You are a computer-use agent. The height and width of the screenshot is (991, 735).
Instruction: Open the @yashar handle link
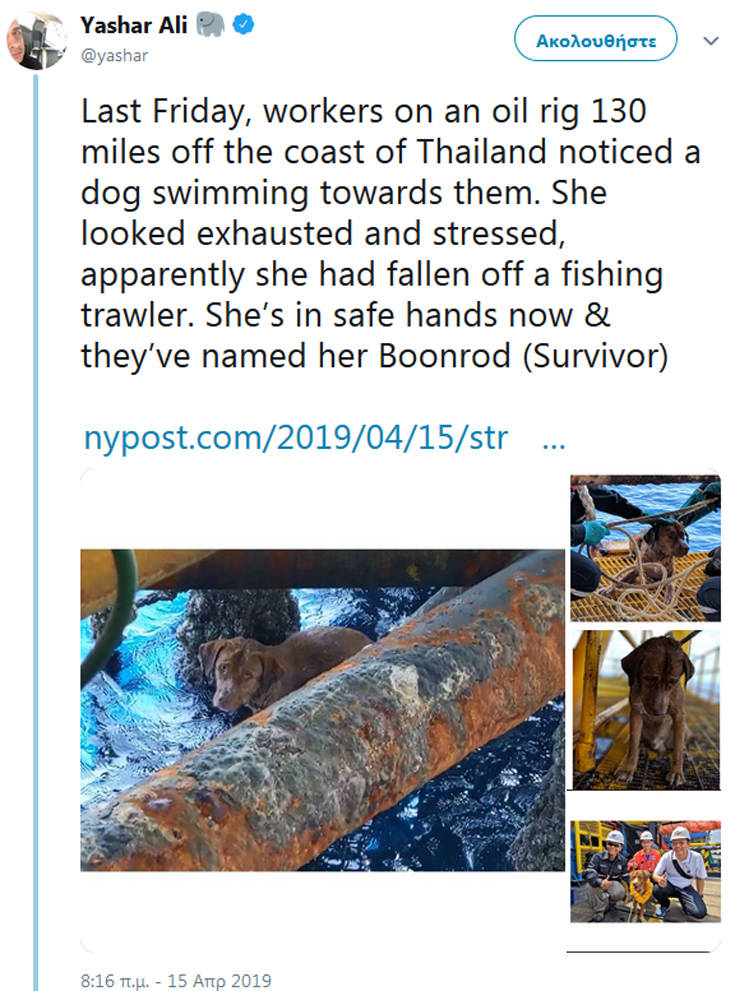[114, 56]
